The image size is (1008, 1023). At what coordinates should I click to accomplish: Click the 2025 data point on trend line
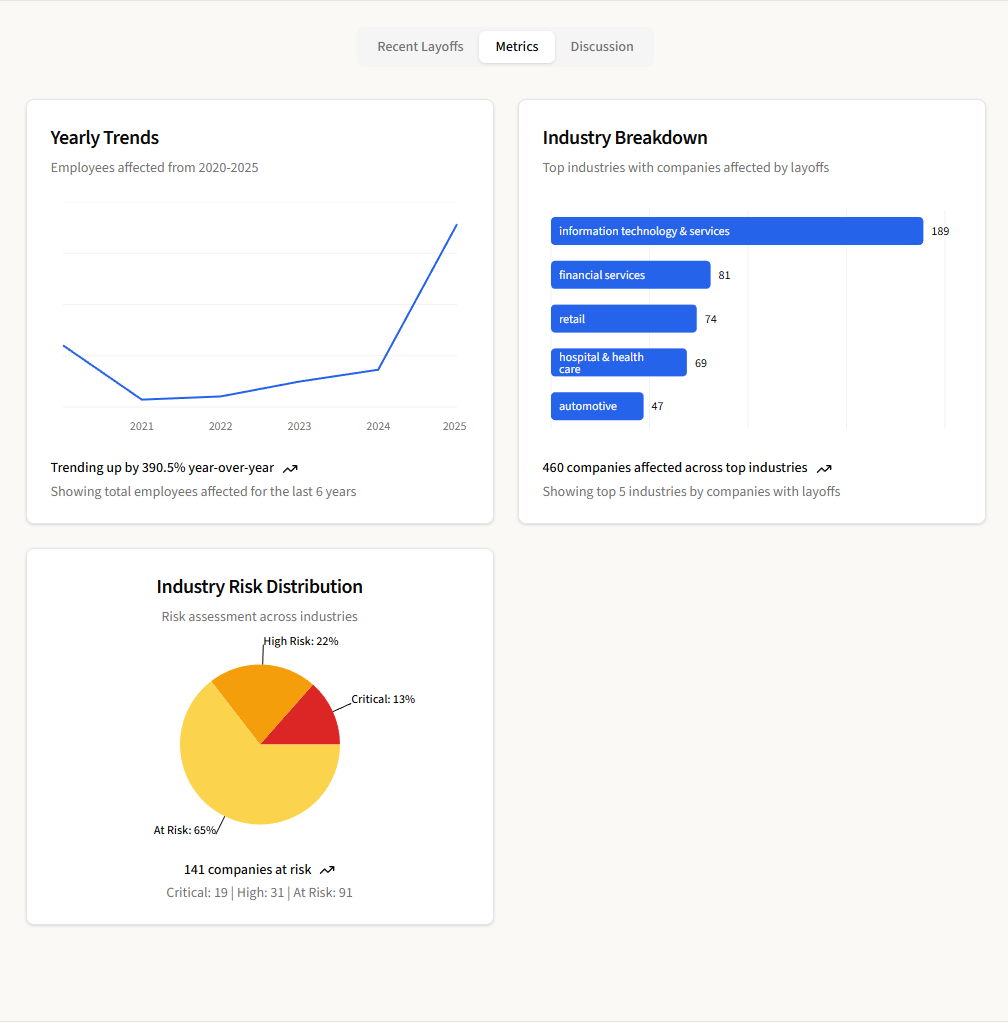456,224
